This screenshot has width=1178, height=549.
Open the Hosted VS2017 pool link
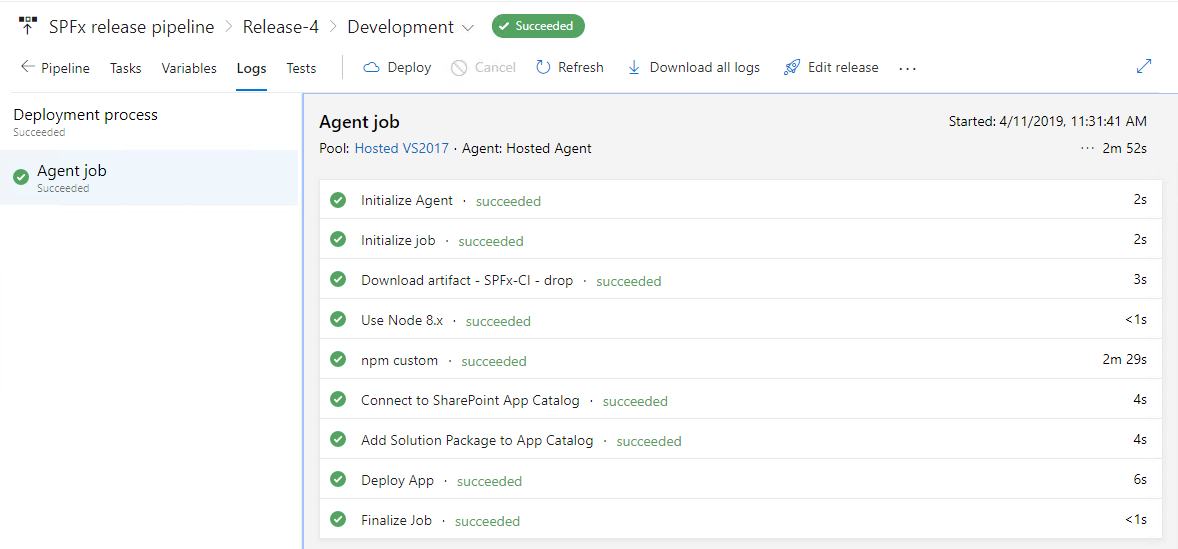[402, 149]
